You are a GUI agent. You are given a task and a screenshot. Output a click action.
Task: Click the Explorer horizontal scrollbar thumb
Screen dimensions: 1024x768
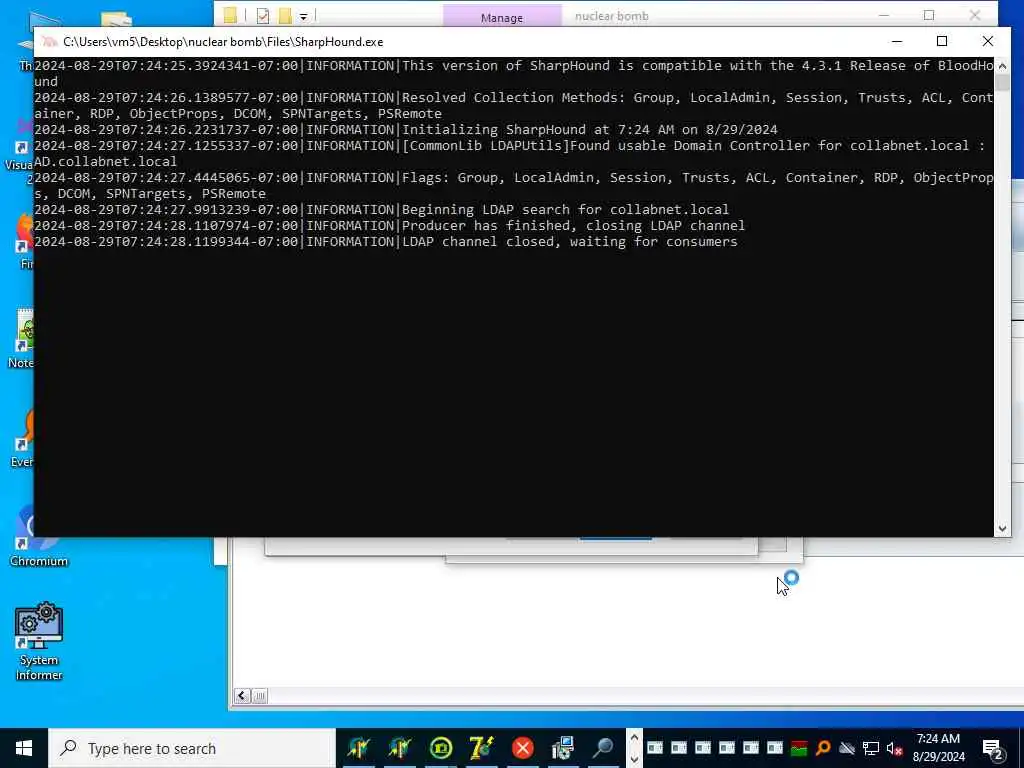pos(259,696)
